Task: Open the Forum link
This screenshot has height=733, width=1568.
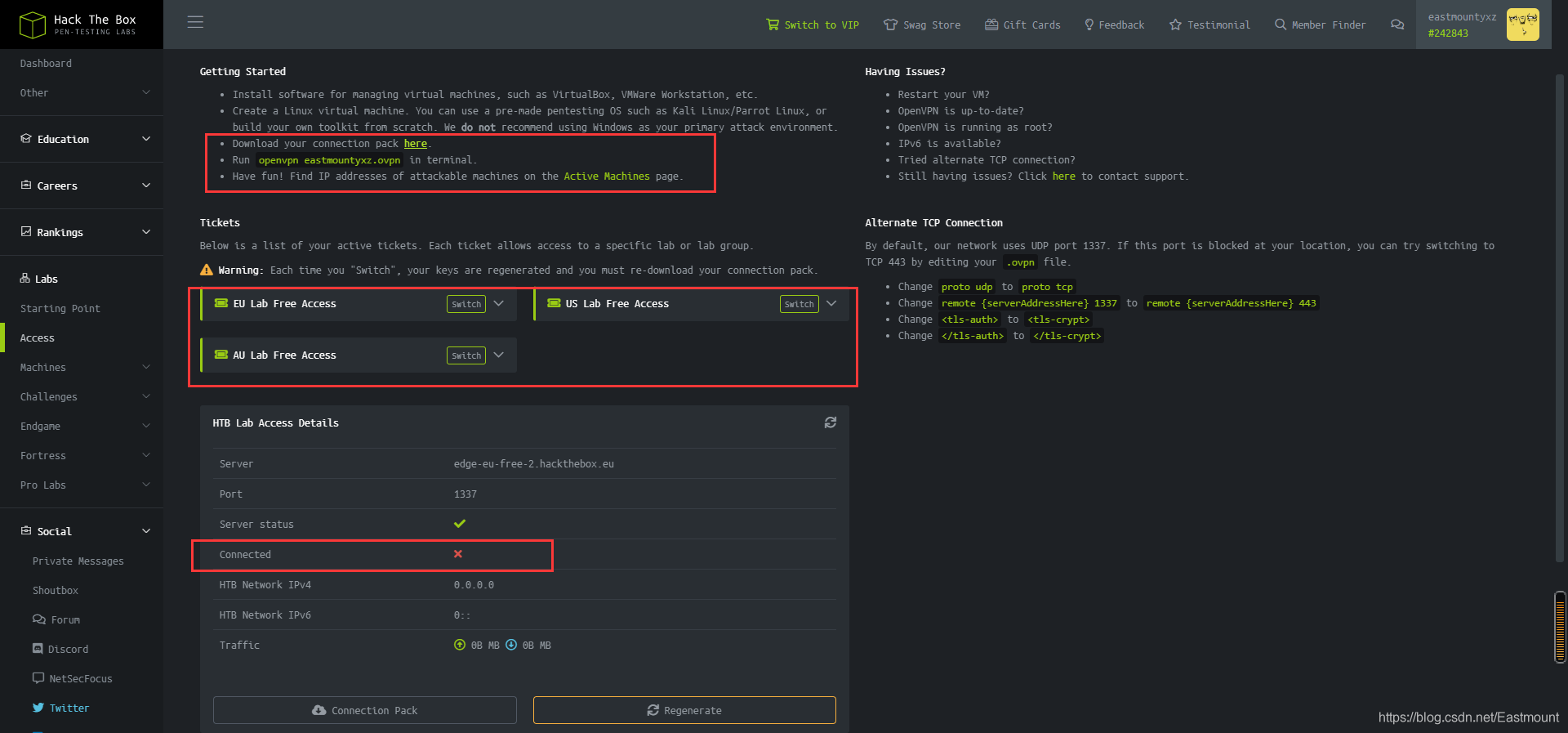Action: 56,620
